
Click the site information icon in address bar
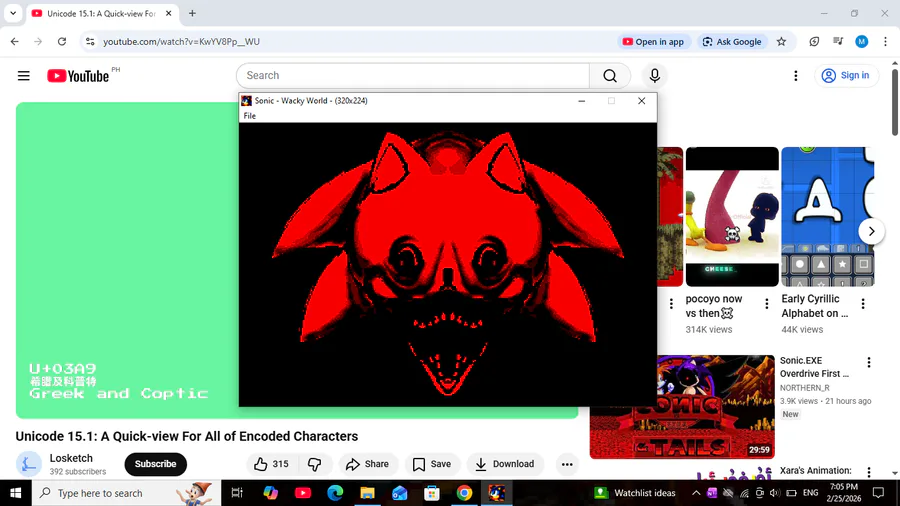[x=90, y=41]
